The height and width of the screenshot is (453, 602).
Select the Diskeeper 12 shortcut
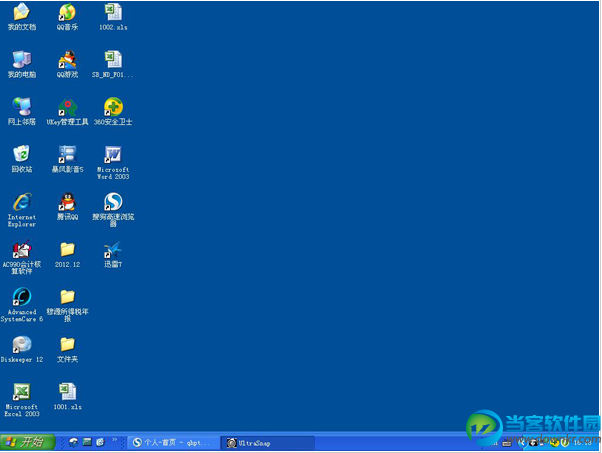click(x=22, y=349)
